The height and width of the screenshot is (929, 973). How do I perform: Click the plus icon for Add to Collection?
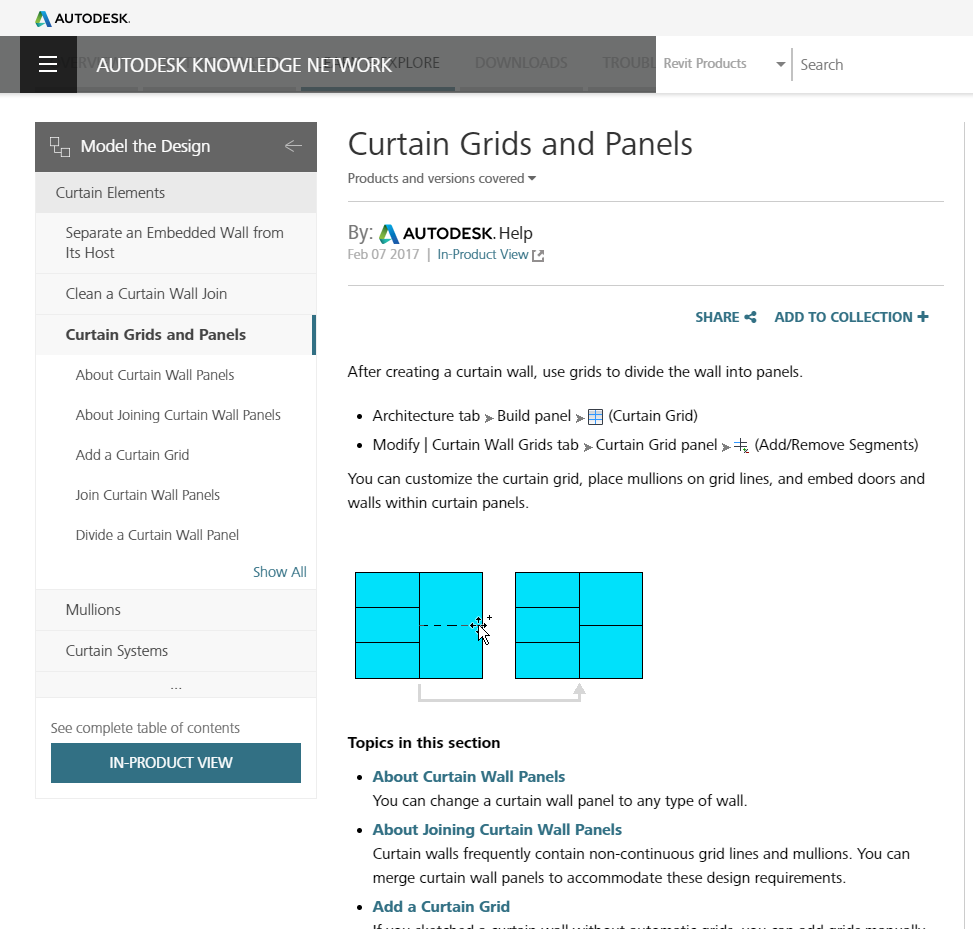922,317
